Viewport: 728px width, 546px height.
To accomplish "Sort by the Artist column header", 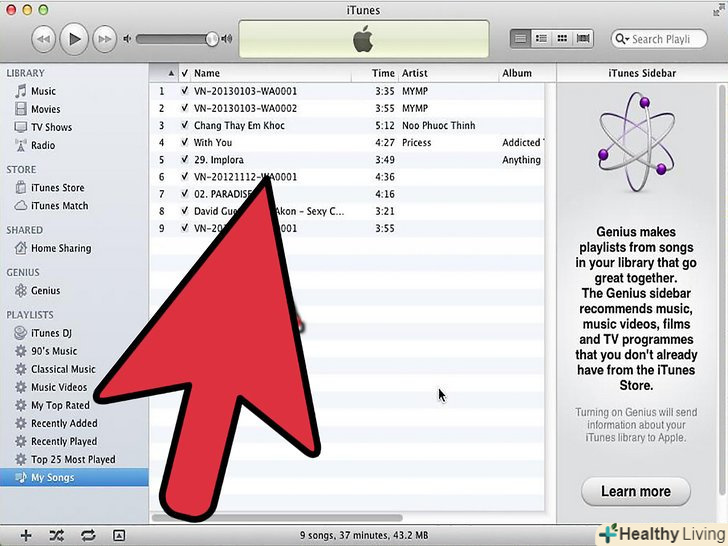I will [x=448, y=73].
